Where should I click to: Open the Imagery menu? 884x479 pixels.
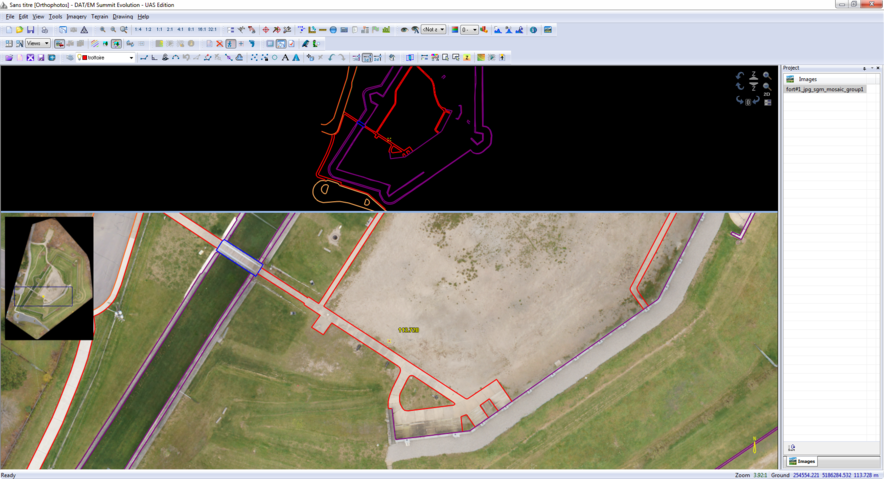click(76, 17)
